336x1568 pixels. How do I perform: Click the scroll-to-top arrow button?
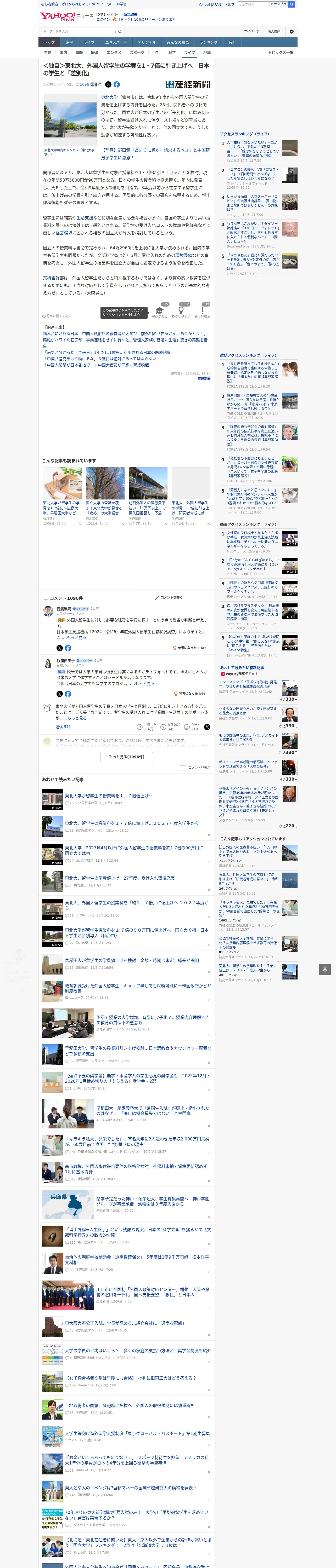[325, 970]
